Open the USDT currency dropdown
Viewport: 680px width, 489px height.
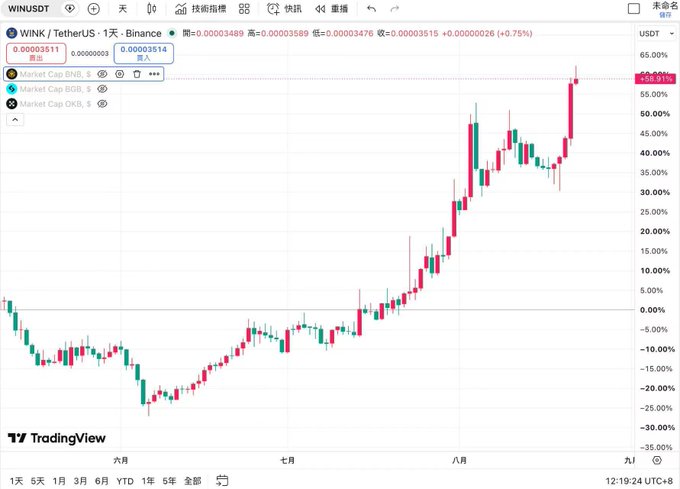click(x=657, y=33)
